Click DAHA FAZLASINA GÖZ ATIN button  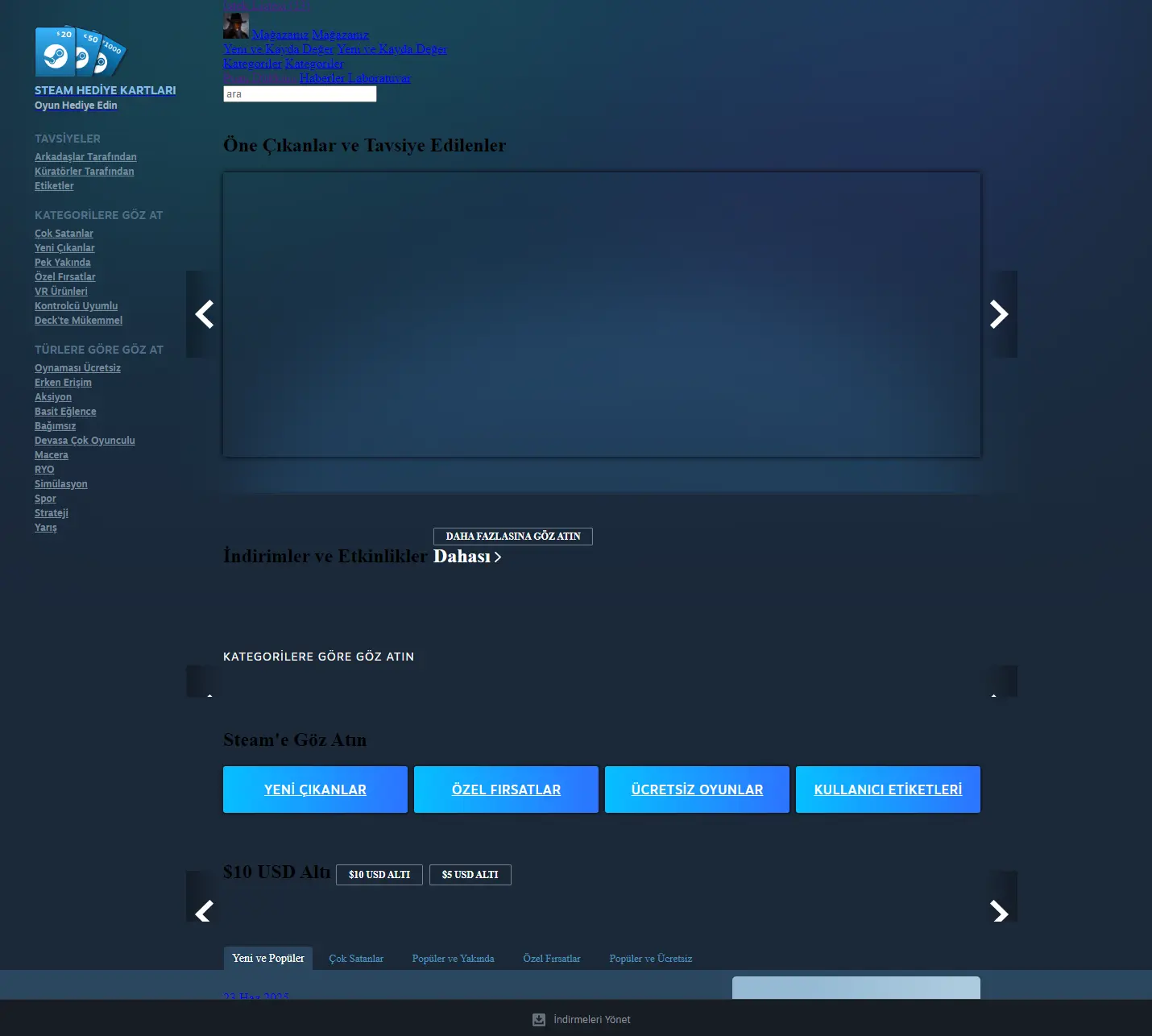coord(513,537)
